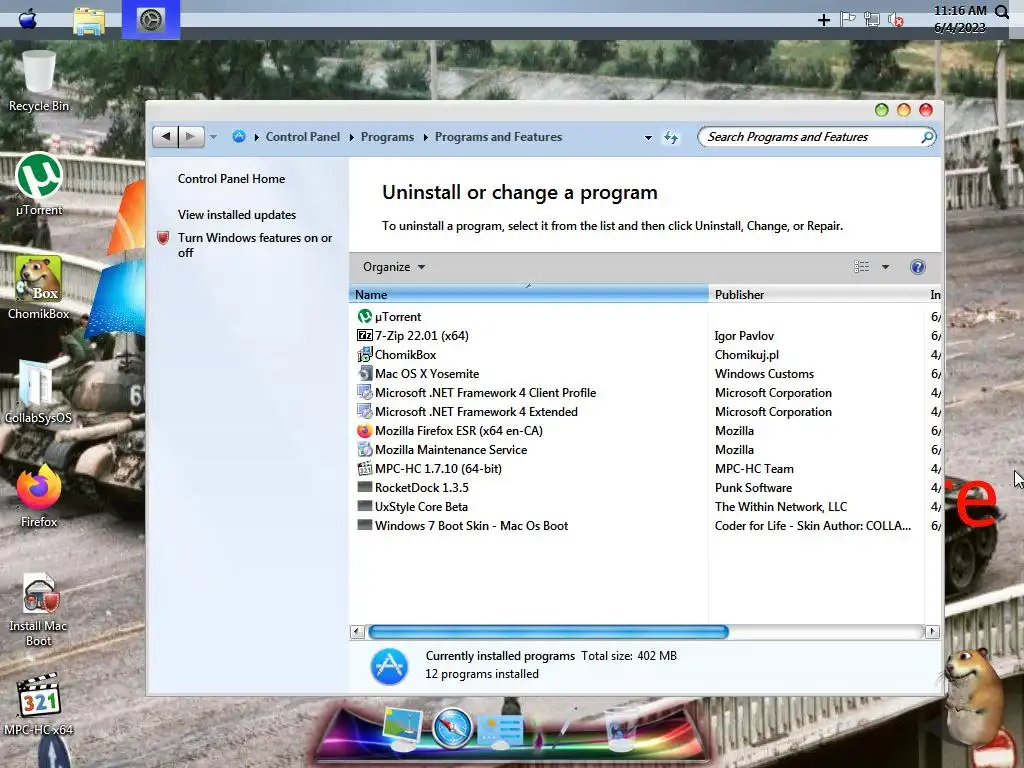
Task: Open the Organize dropdown menu
Action: coord(394,266)
